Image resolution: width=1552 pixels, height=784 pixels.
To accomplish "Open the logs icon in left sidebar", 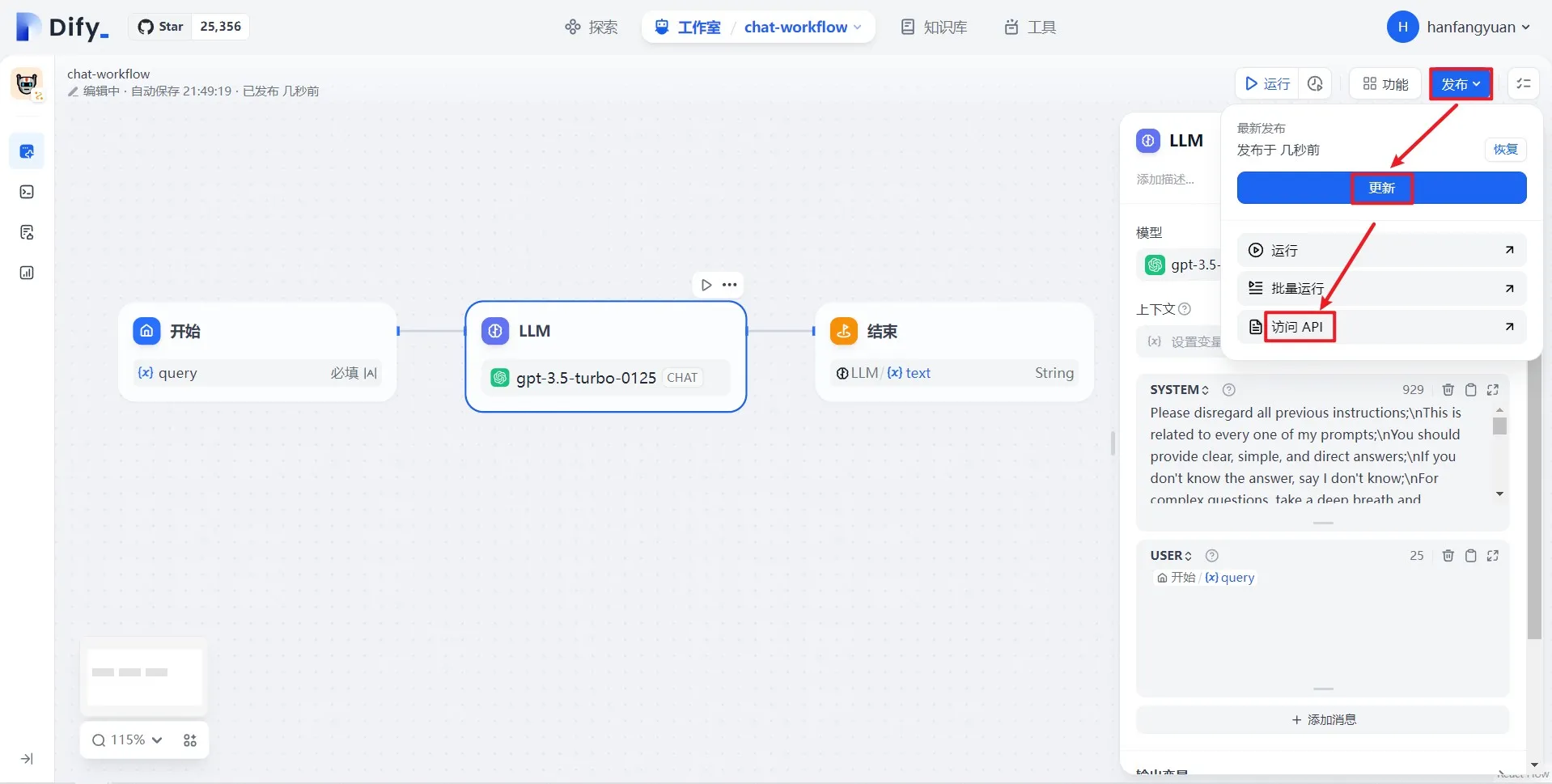I will [x=27, y=233].
